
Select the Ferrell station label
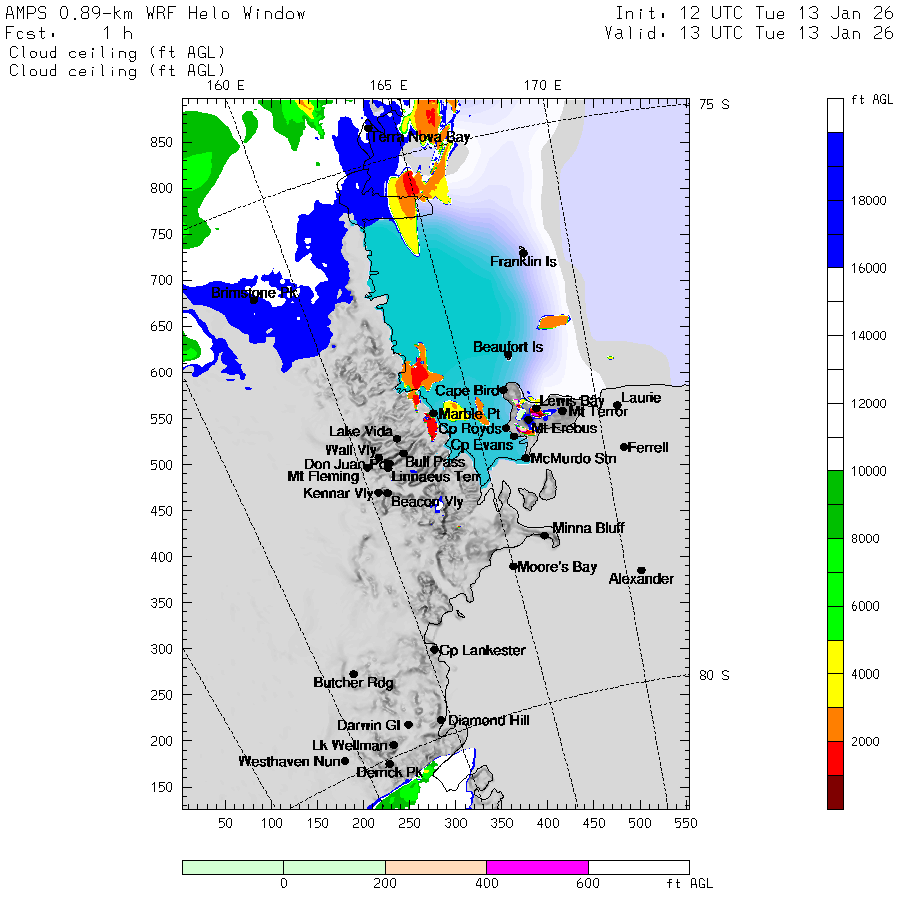[648, 448]
